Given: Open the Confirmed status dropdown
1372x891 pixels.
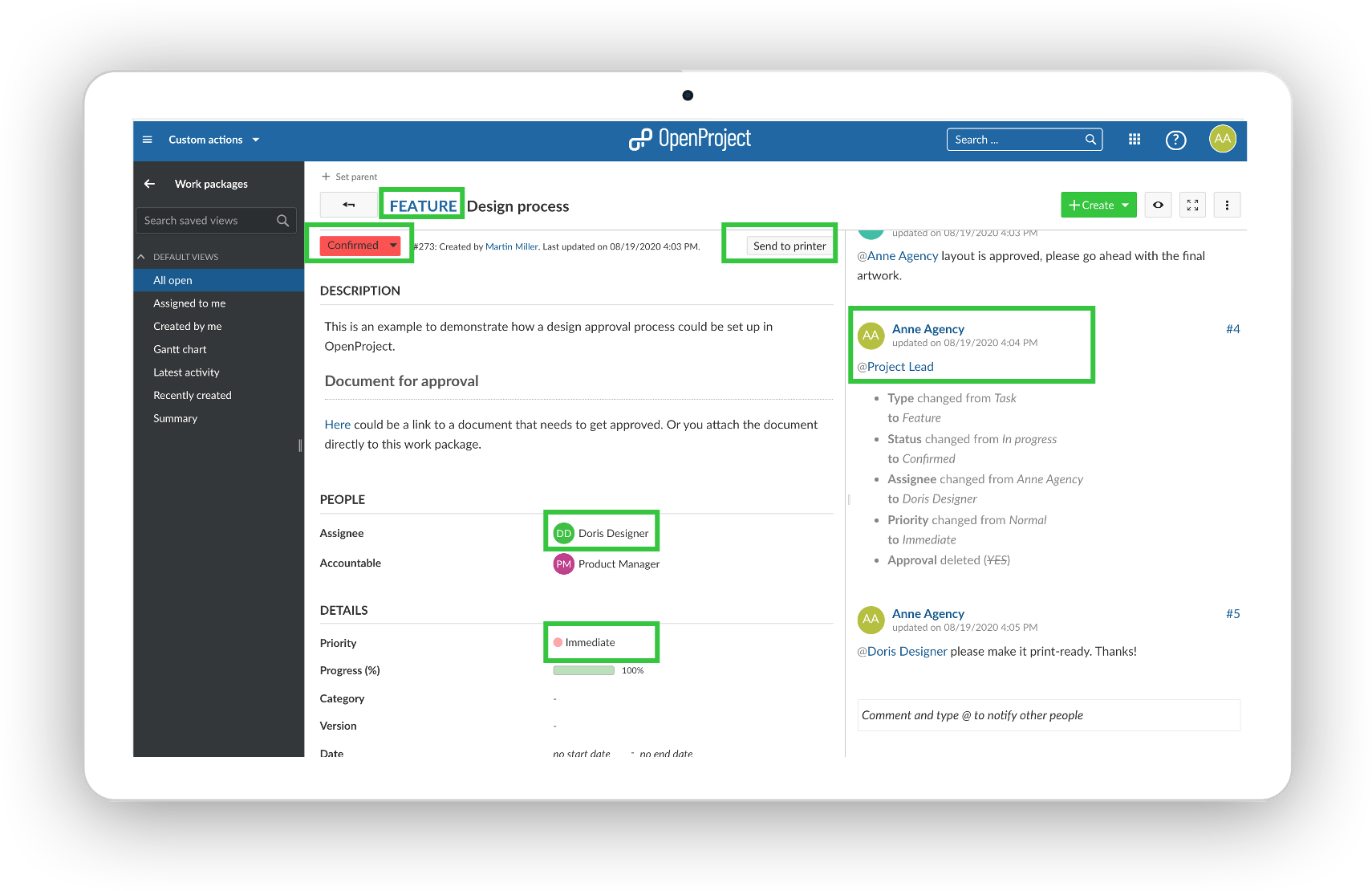Looking at the screenshot, I should click(359, 246).
